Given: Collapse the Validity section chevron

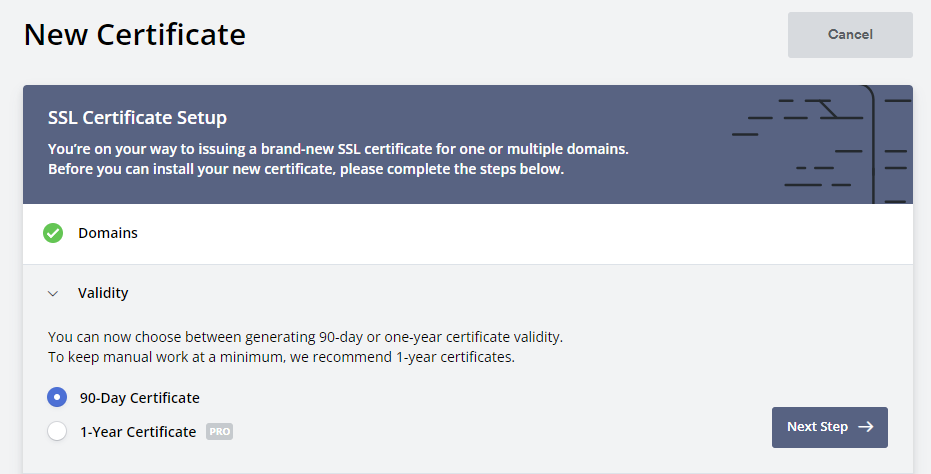Looking at the screenshot, I should coord(53,293).
